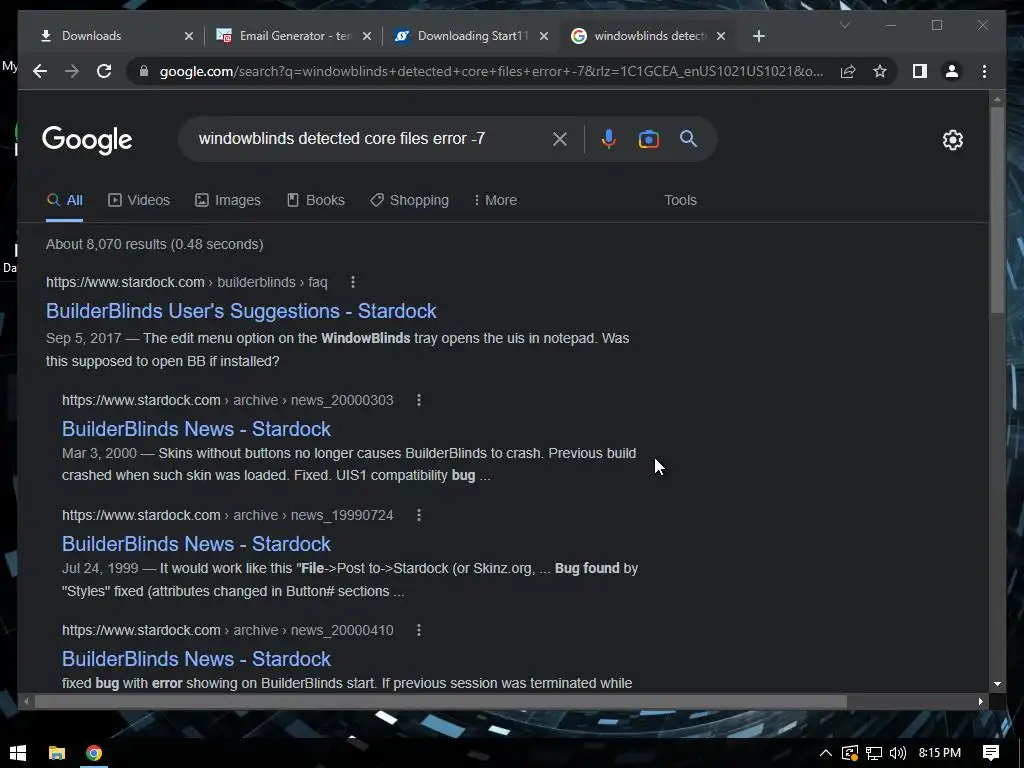This screenshot has height=768, width=1024.
Task: Open the tab search dropdown arrow
Action: pyautogui.click(x=844, y=25)
